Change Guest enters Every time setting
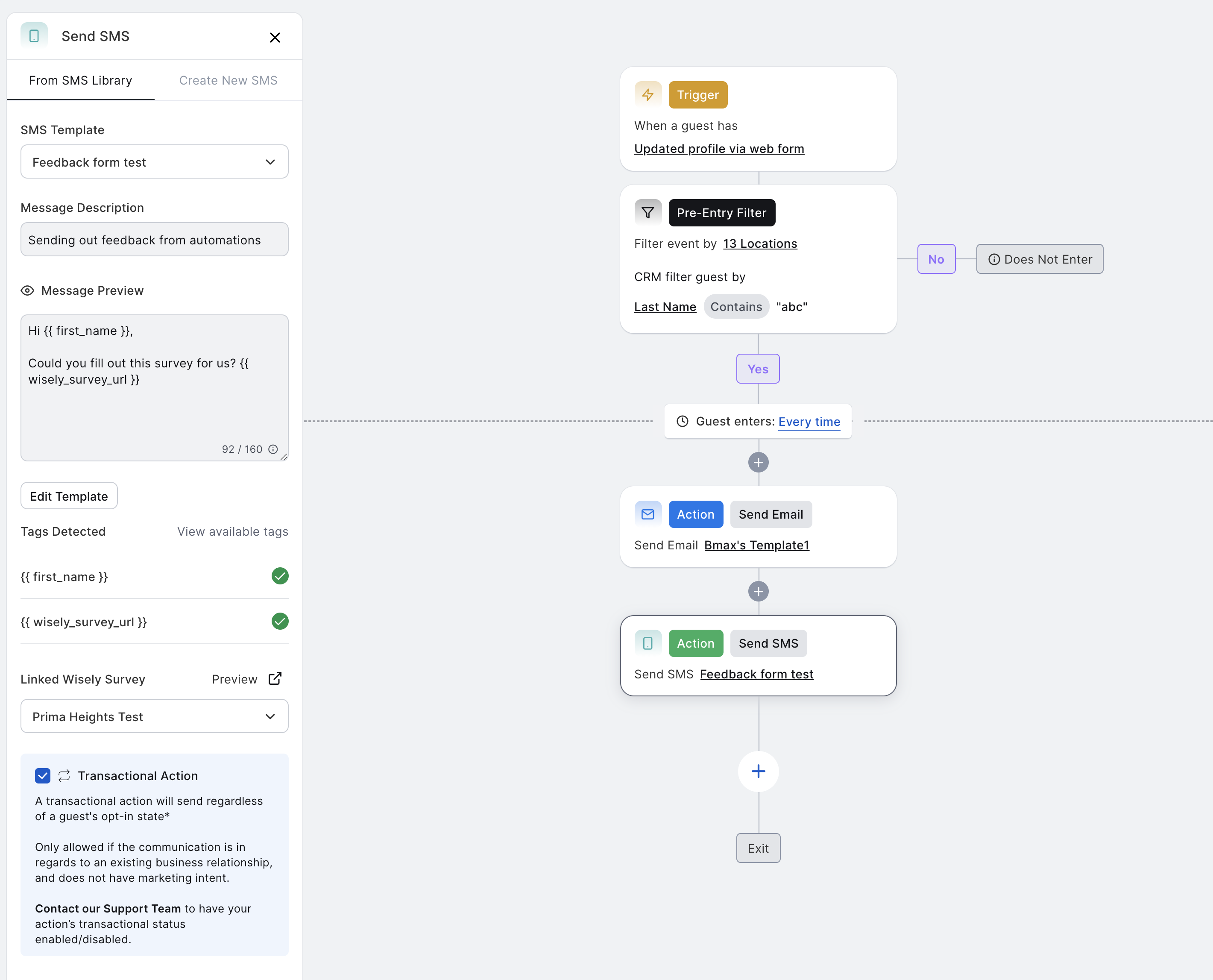This screenshot has height=980, width=1213. point(809,422)
